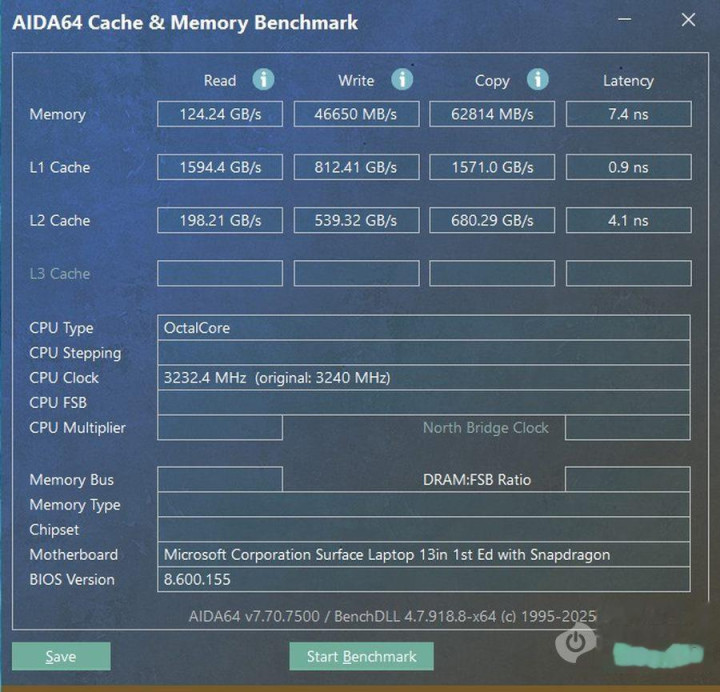Click the empty L3 Cache Read field

pos(220,274)
